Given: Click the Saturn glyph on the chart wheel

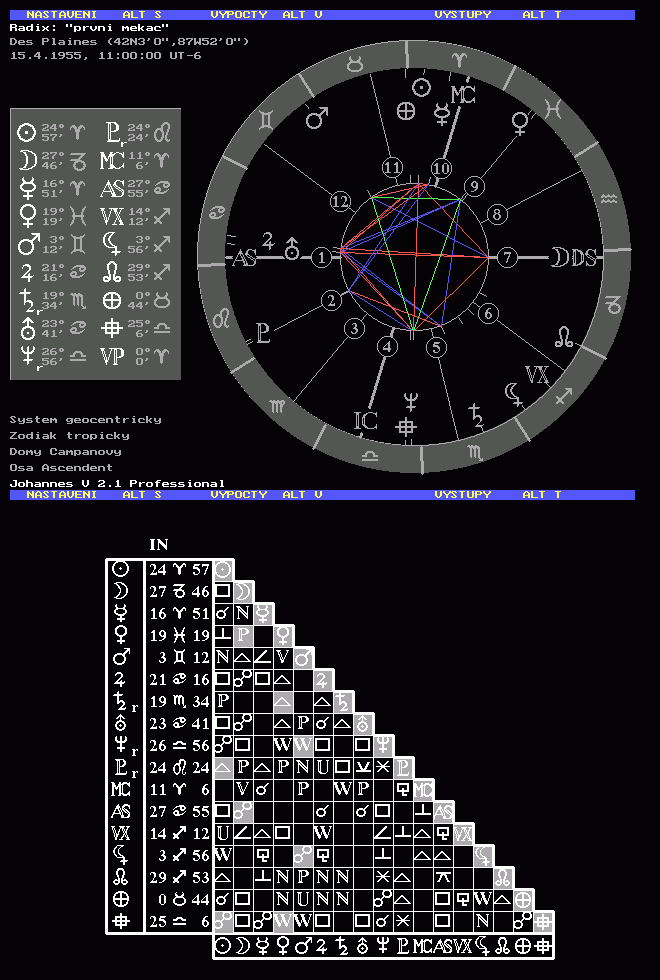Looking at the screenshot, I should point(478,413).
